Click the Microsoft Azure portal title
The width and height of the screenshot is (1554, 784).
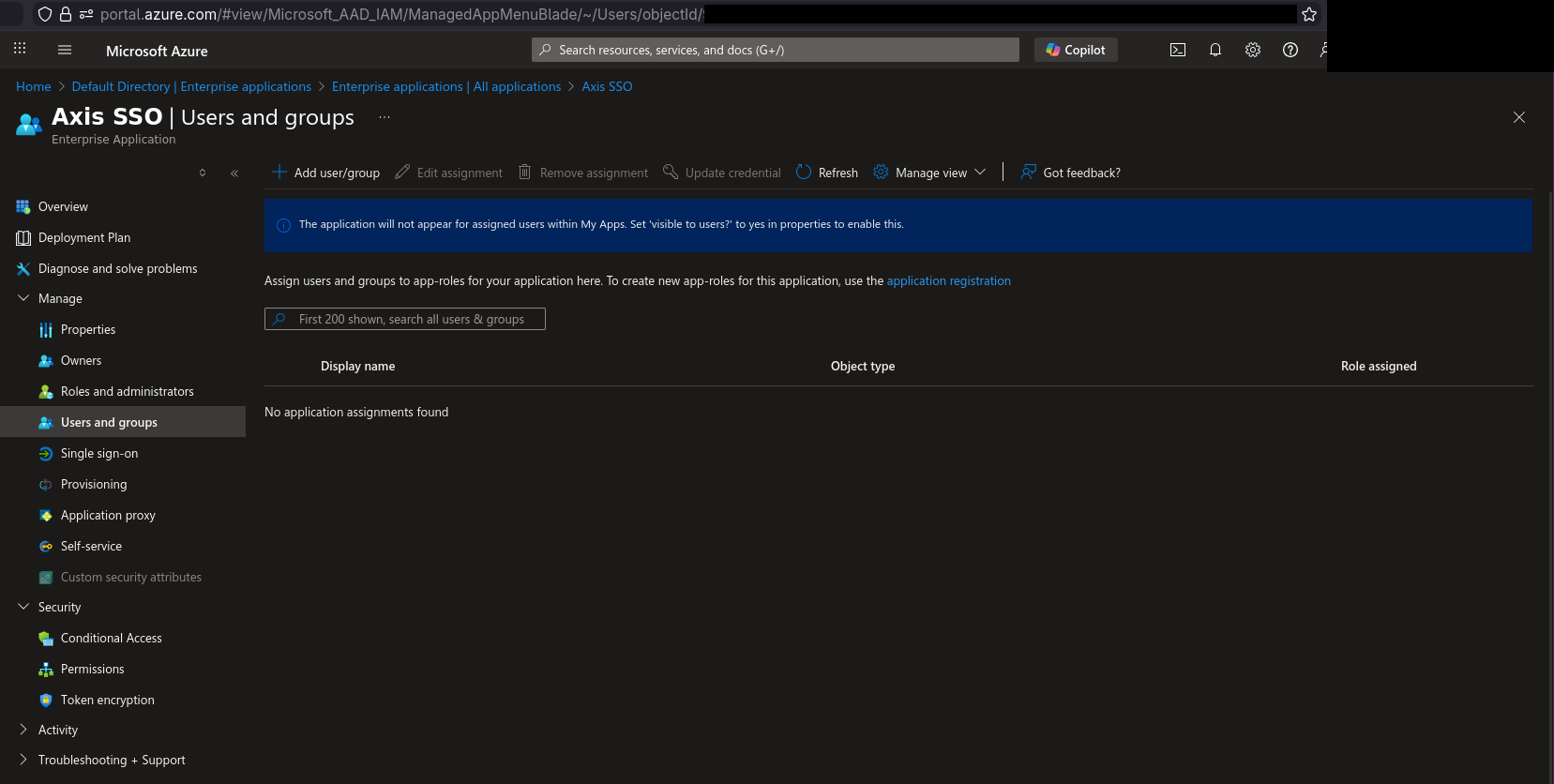pyautogui.click(x=157, y=51)
